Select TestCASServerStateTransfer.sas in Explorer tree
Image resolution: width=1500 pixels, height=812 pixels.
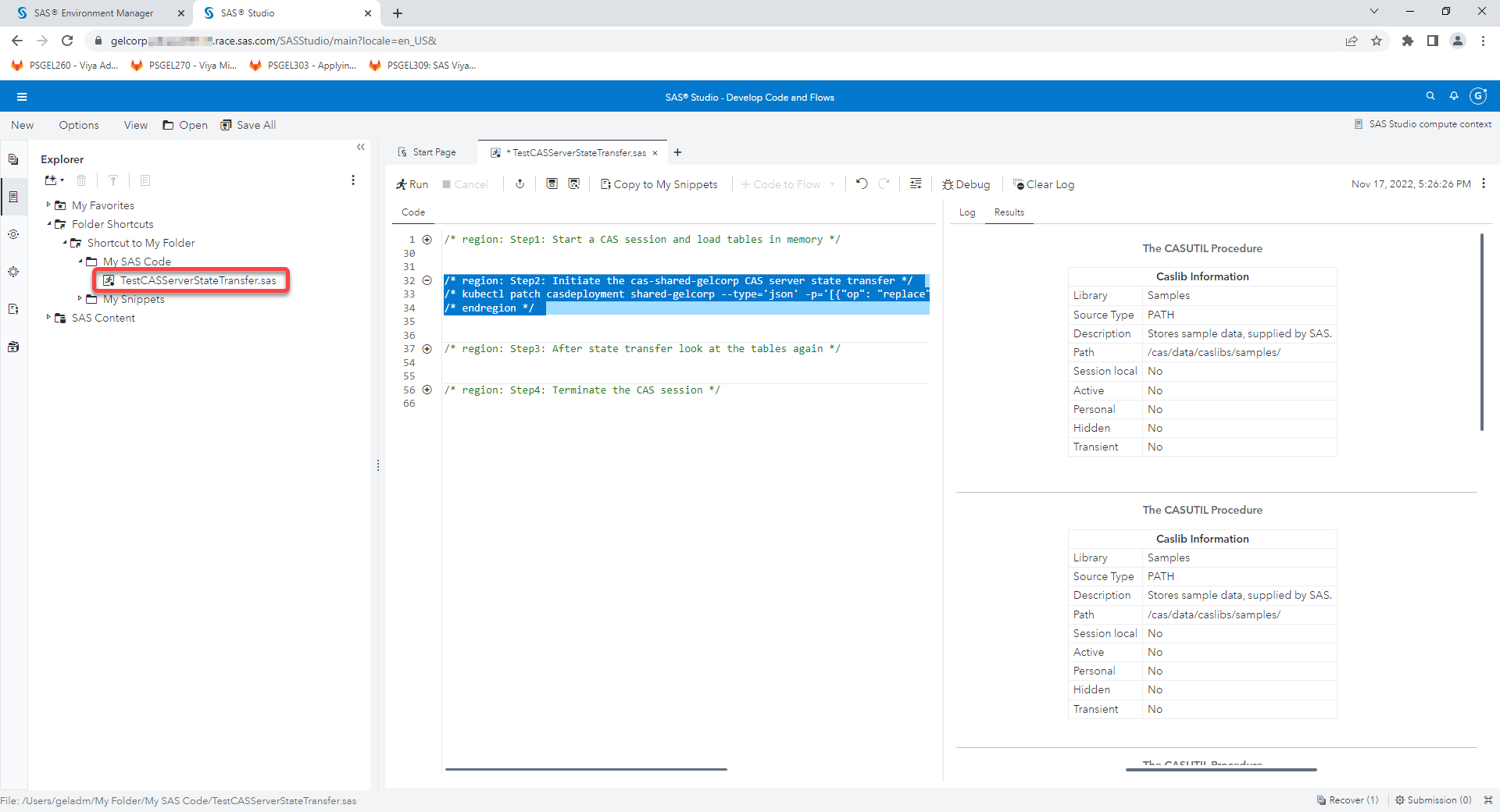[191, 280]
